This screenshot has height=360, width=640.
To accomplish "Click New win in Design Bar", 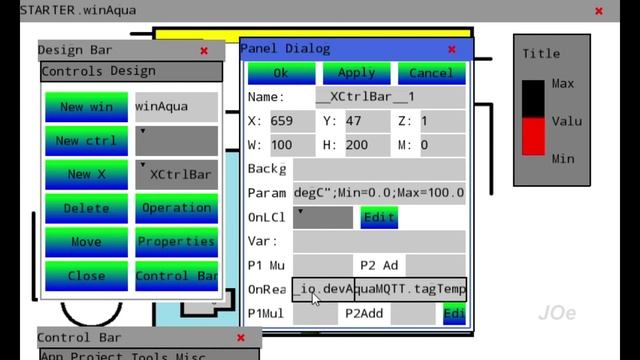I will pyautogui.click(x=87, y=107).
